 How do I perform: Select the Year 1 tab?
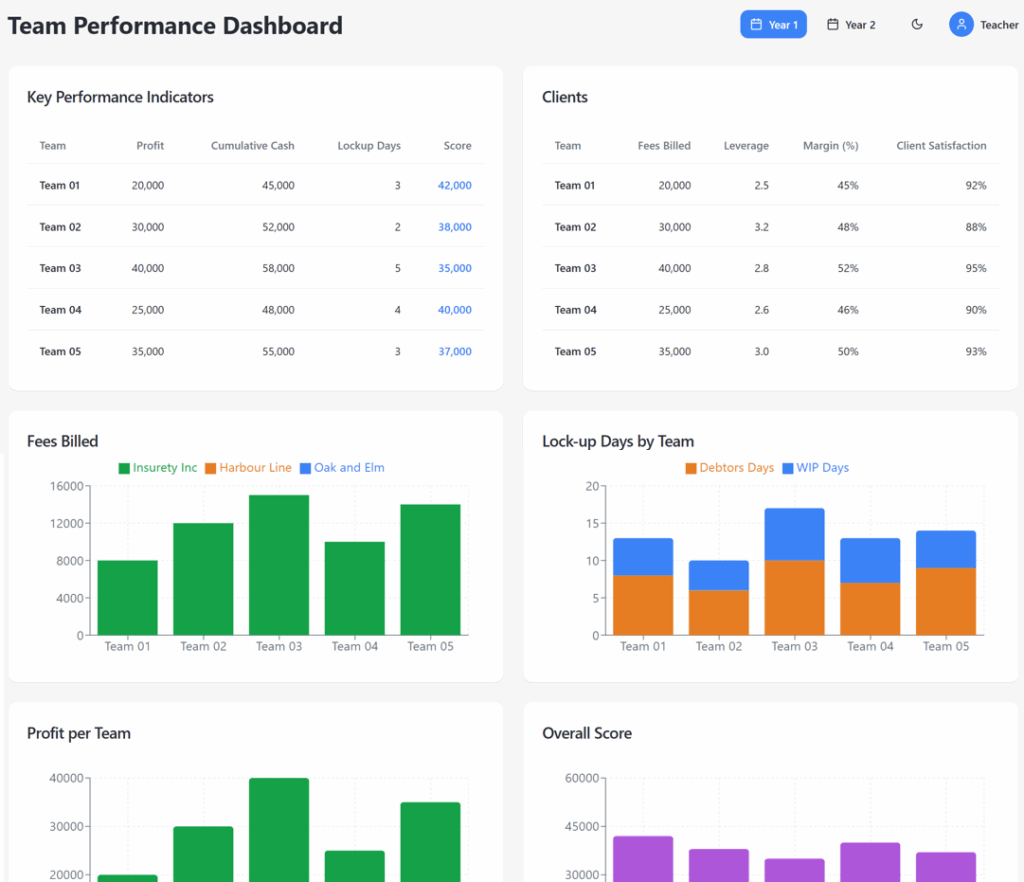(773, 25)
